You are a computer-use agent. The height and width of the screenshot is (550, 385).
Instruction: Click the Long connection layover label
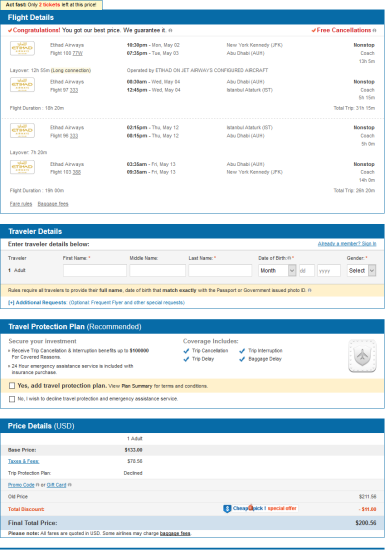pyautogui.click(x=71, y=71)
